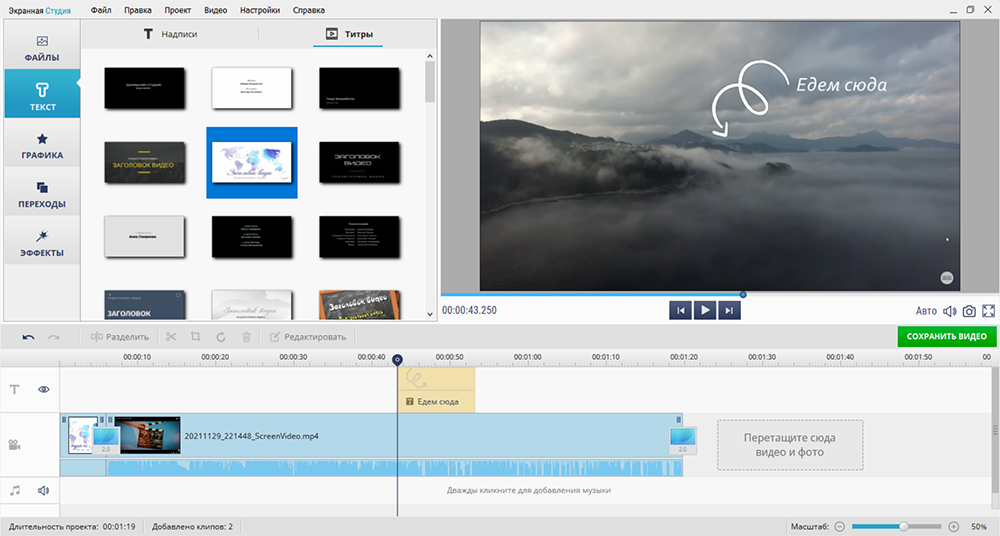Click the redo arrow icon
The height and width of the screenshot is (536, 1000).
(x=54, y=337)
